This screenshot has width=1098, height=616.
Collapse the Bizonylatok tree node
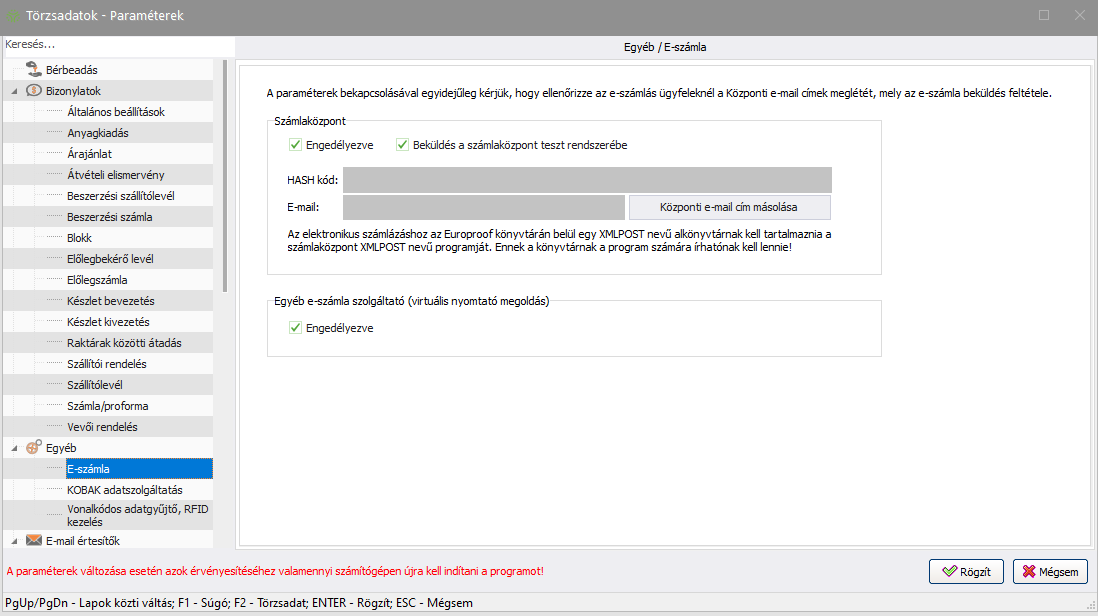[x=14, y=91]
